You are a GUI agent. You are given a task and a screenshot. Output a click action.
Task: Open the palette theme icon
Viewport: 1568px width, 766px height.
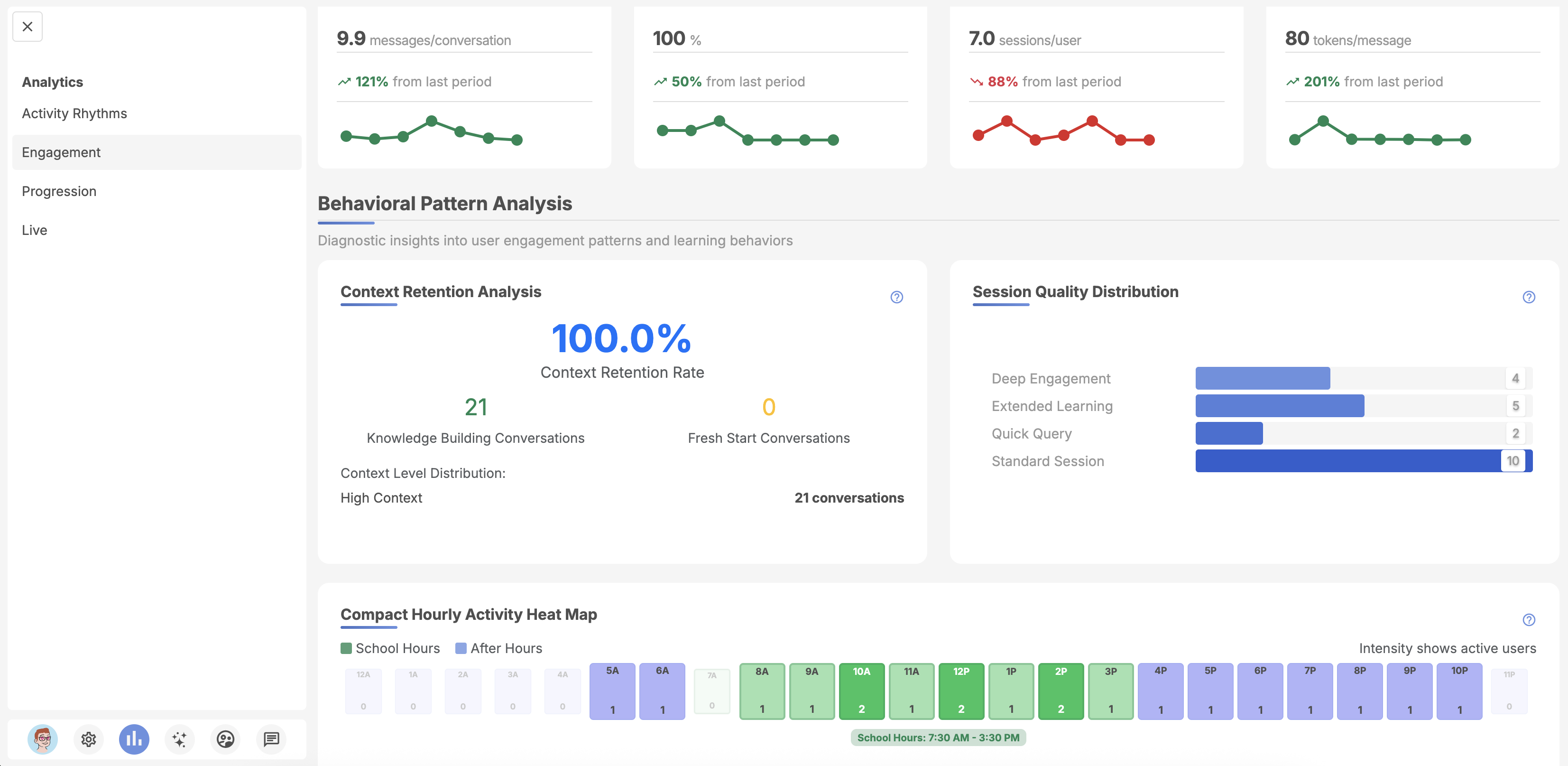pyautogui.click(x=225, y=738)
